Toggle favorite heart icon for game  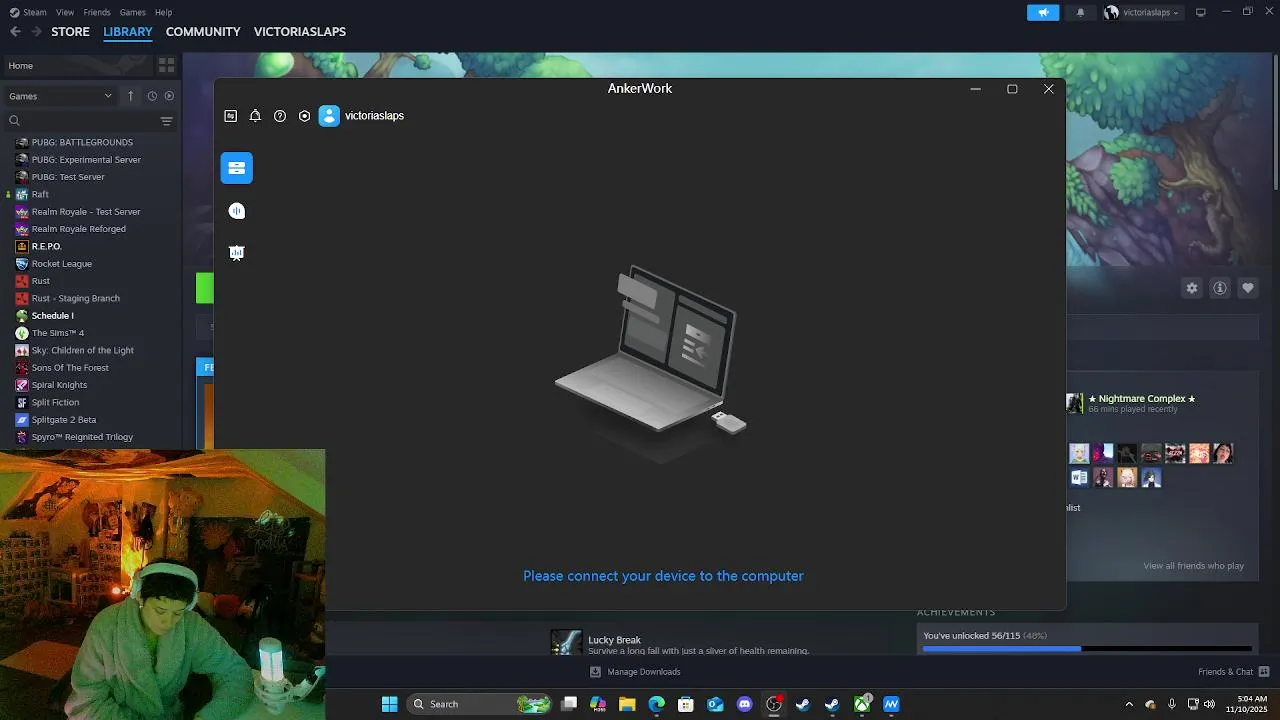[x=1248, y=288]
